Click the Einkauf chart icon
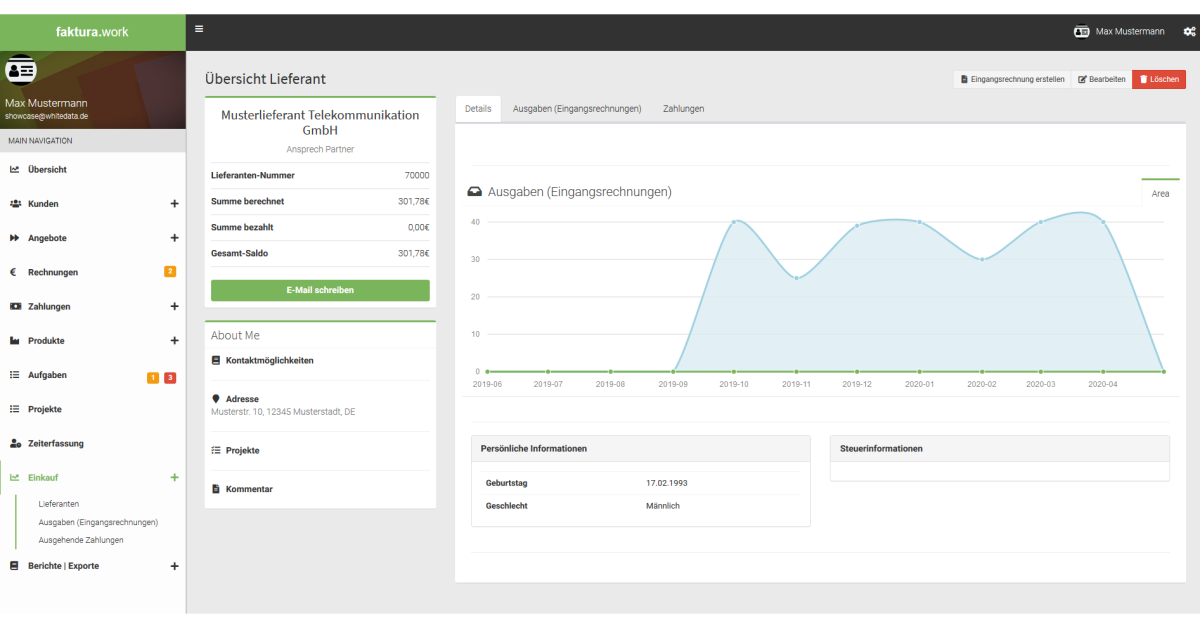Image resolution: width=1200 pixels, height=628 pixels. 15,478
